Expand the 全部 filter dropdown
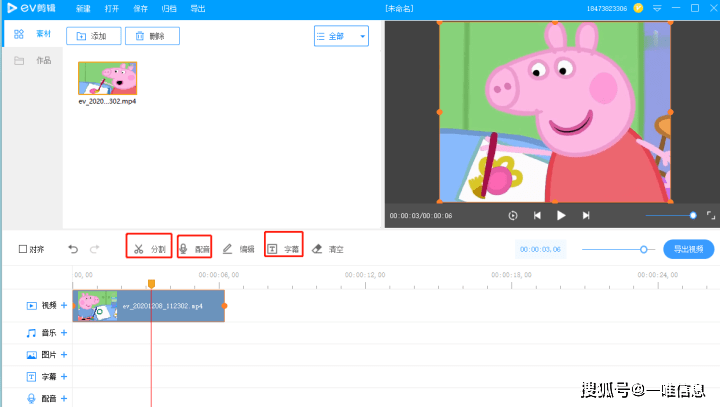This screenshot has height=407, width=720. (341, 36)
